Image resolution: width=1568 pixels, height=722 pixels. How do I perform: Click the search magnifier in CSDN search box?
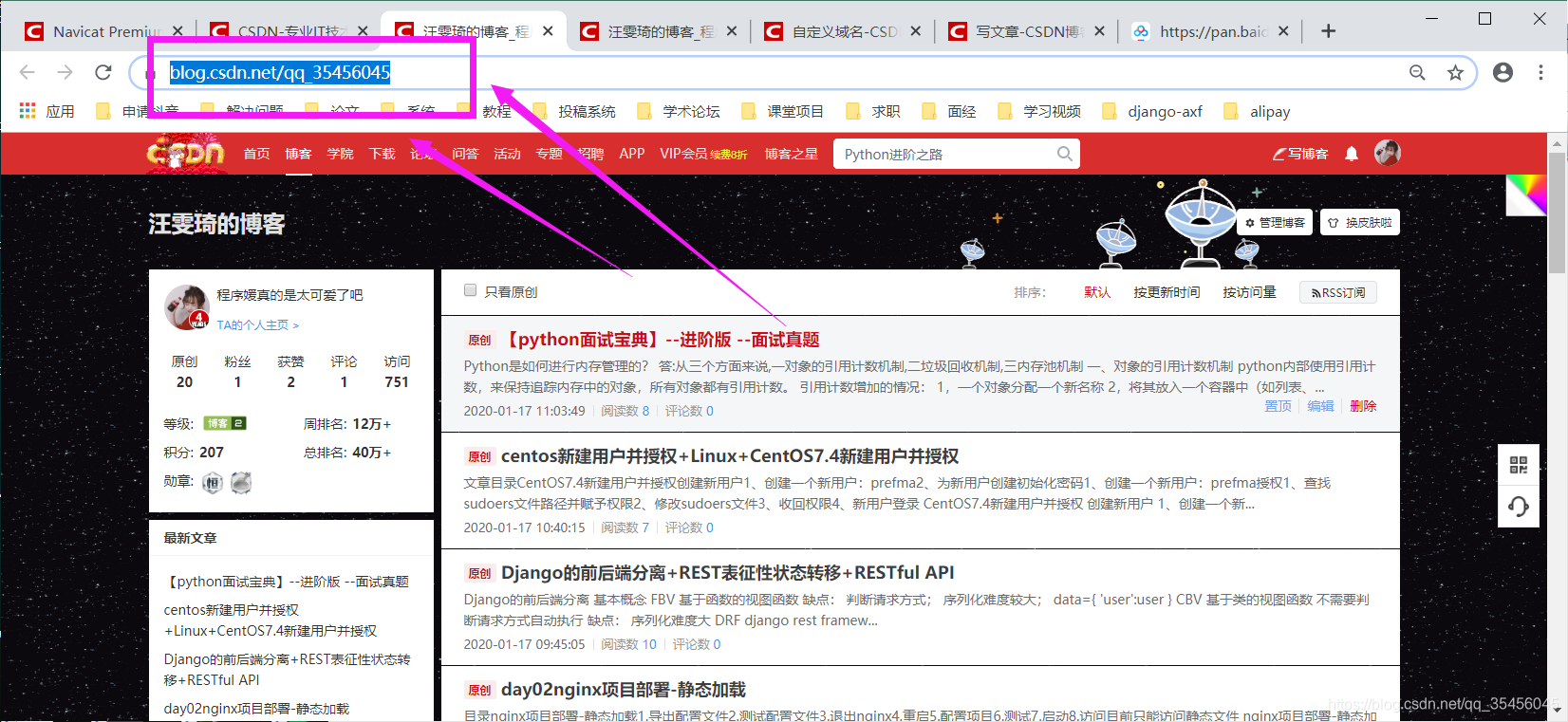coord(1065,154)
